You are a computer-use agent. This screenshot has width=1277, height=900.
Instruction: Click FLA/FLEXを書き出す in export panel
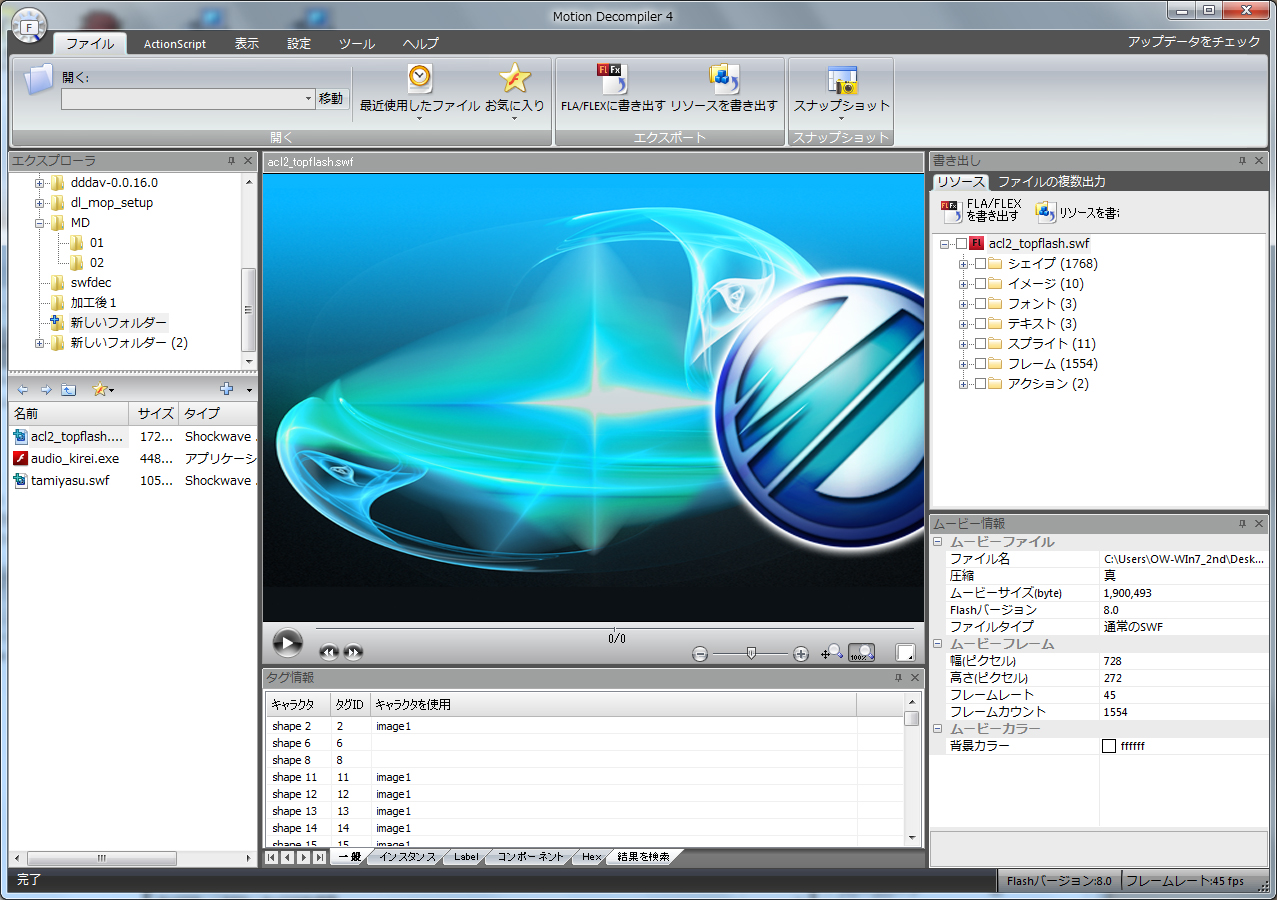(980, 210)
